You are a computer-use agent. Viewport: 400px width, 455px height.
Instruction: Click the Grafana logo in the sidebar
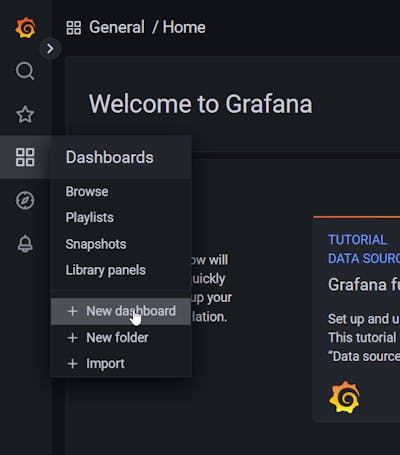(25, 28)
